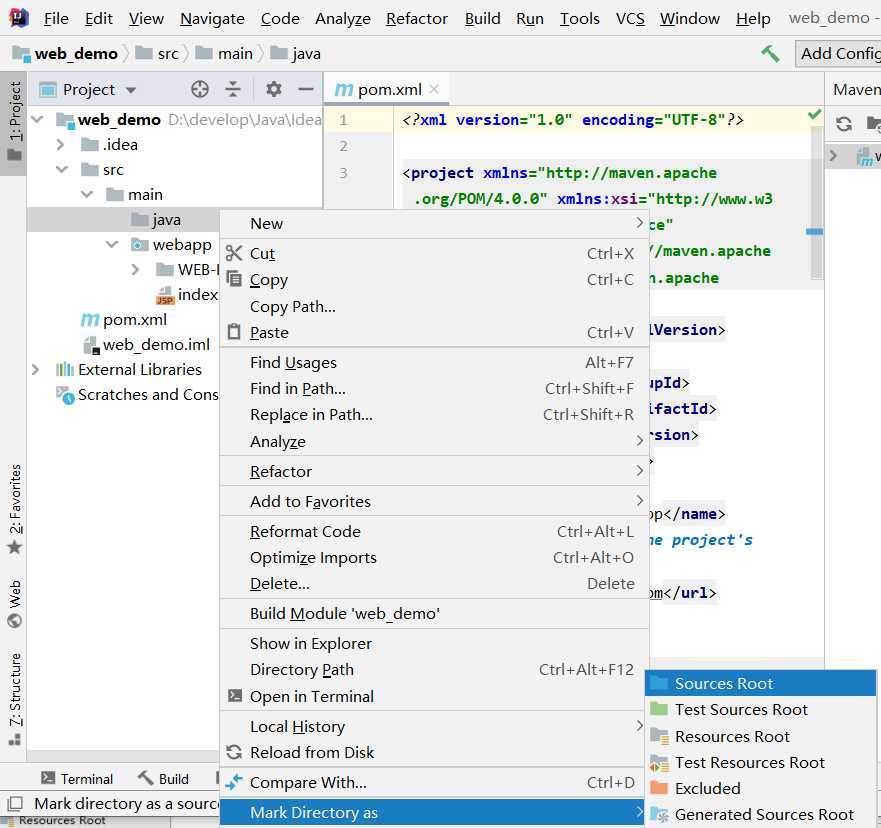Click the Terminal tool window icon
Image resolution: width=881 pixels, height=828 pixels.
tap(48, 778)
